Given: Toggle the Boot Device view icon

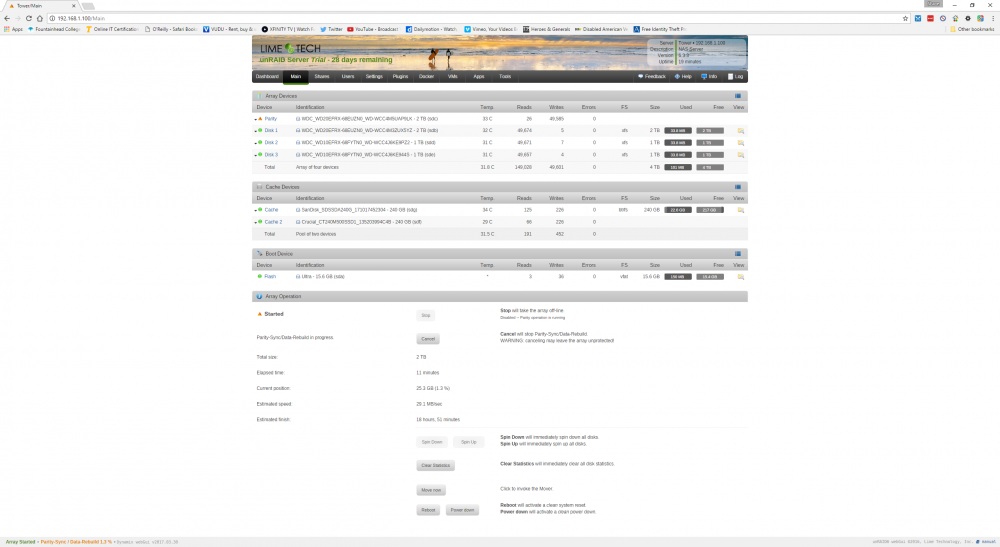Looking at the screenshot, I should 738,254.
